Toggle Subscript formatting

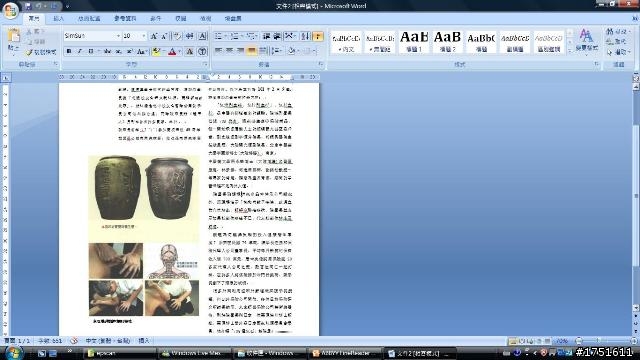point(118,51)
